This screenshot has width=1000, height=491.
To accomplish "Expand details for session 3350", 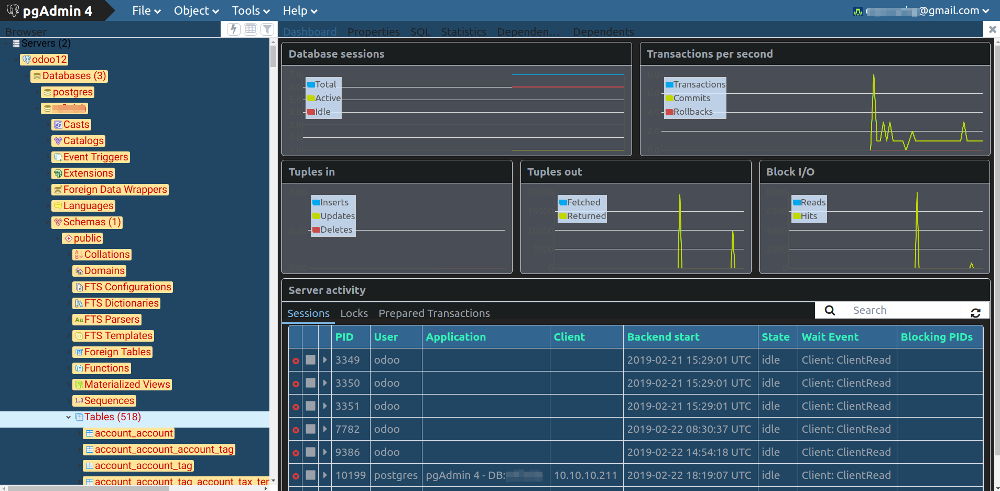I will coord(325,383).
